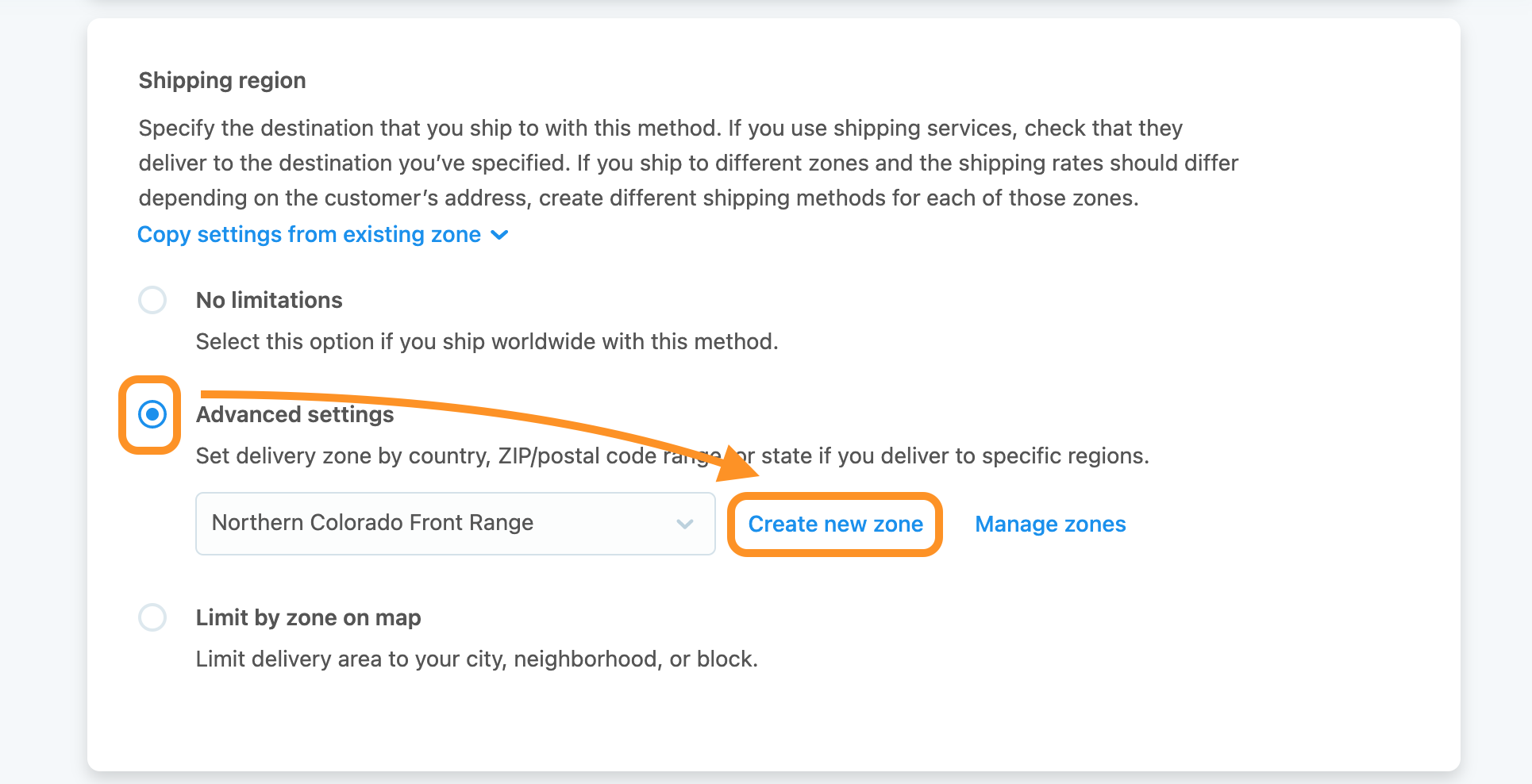
Task: Select the Advanced settings radio button
Action: coord(152,414)
